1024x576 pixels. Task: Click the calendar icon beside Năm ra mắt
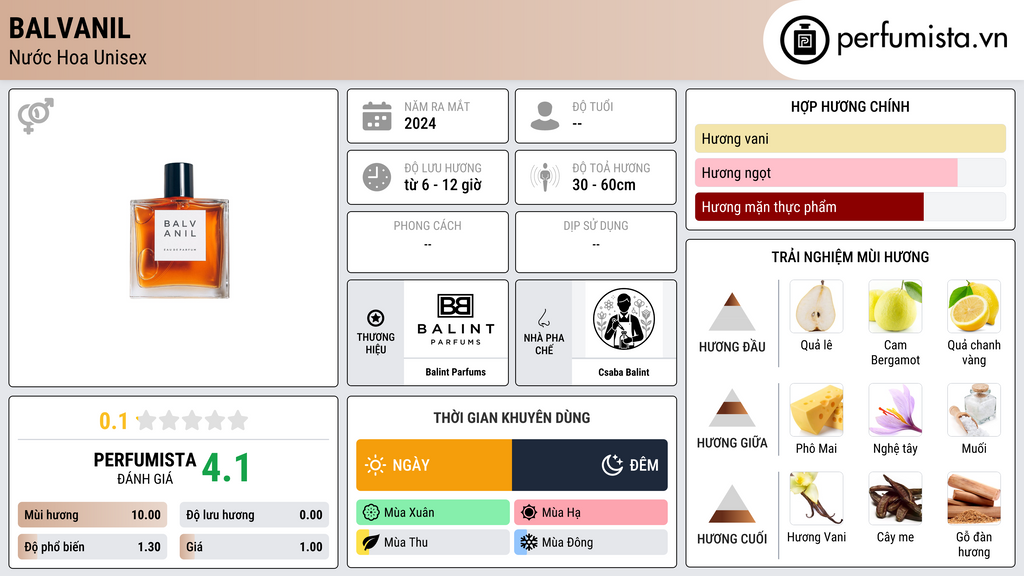coord(377,116)
